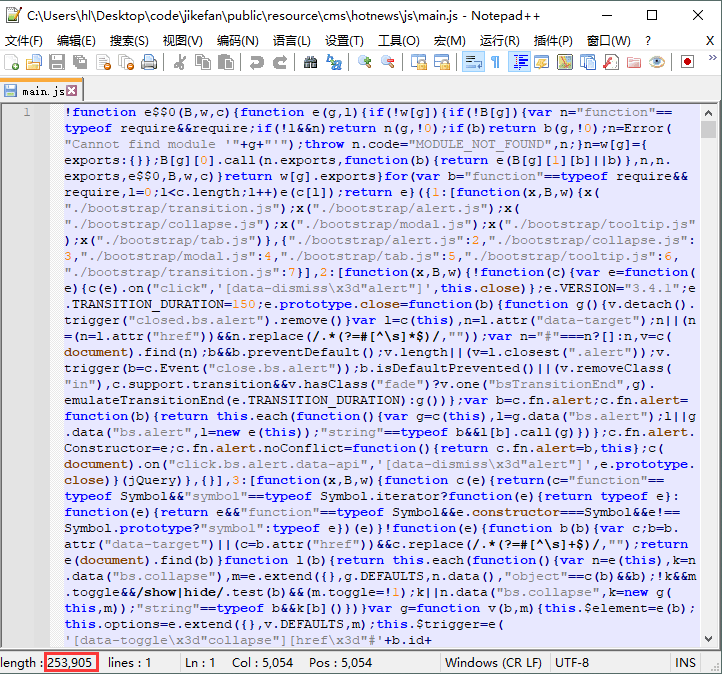Image resolution: width=722 pixels, height=674 pixels.
Task: Print the document with the printer icon
Action: 149,62
